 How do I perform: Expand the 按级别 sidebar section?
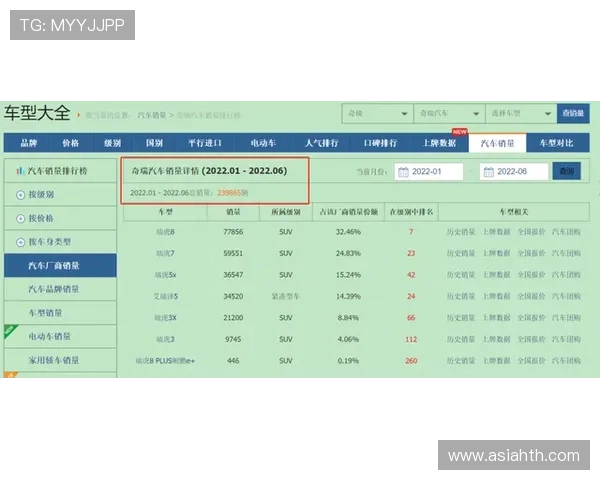tap(60, 194)
